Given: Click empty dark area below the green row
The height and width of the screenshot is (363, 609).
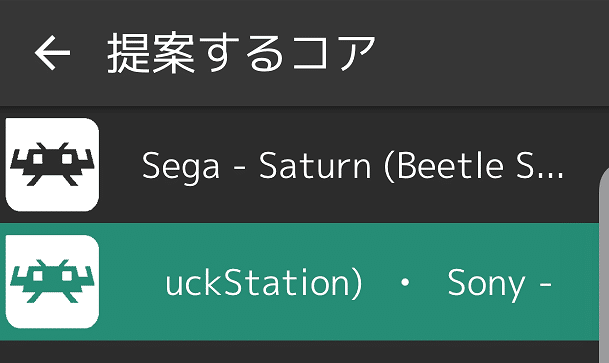Looking at the screenshot, I should pos(299,352).
